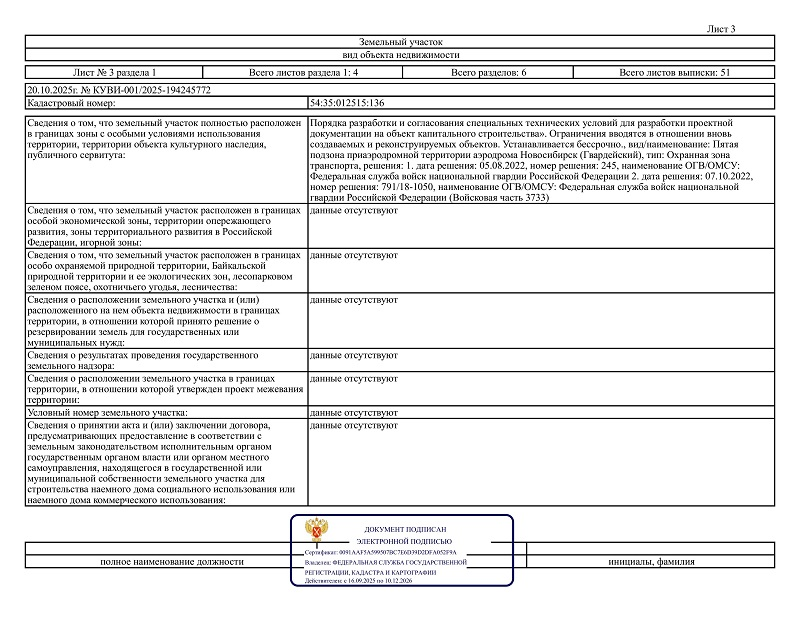Image resolution: width=800 pixels, height=618 pixels.
Task: Click the "Всего листов раздела 1: 4" cell
Action: click(302, 74)
